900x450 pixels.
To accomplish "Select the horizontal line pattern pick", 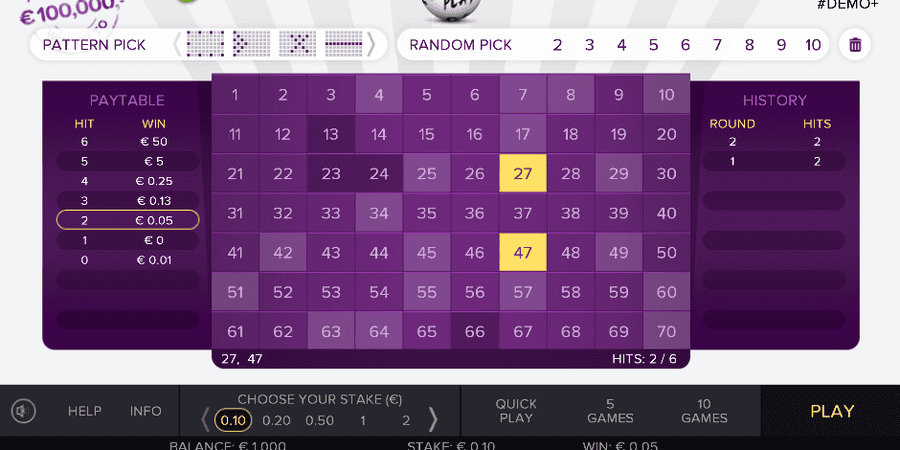I will [344, 44].
